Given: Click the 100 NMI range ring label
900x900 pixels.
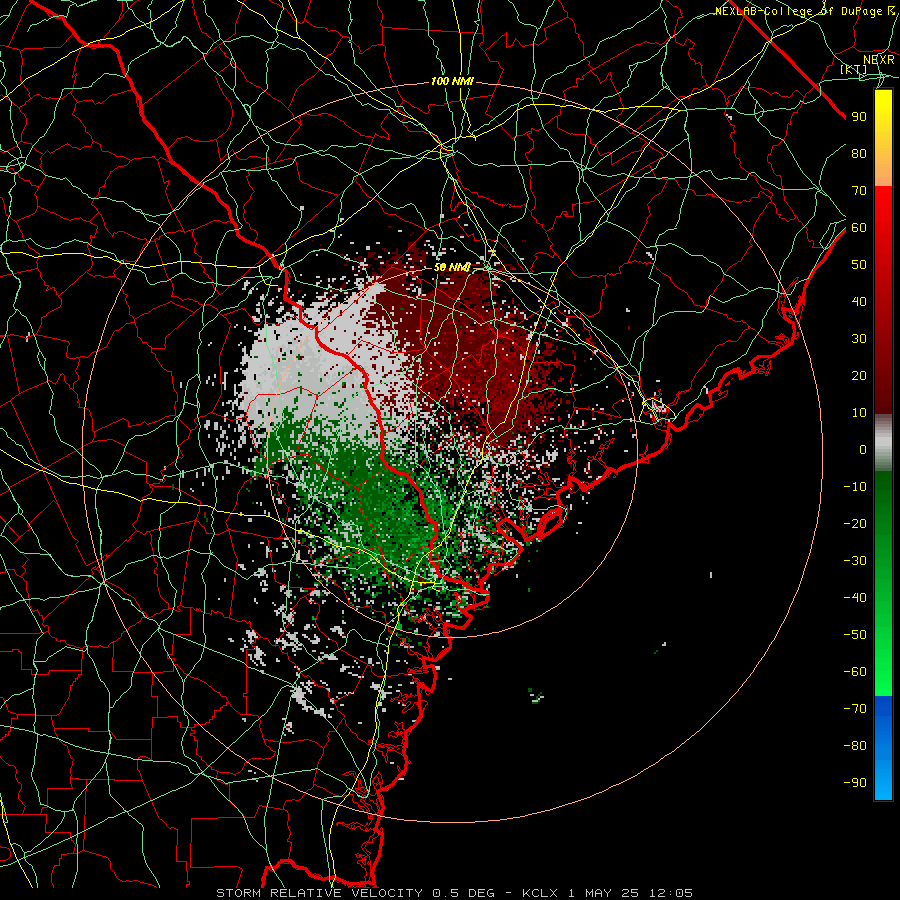Looking at the screenshot, I should click(452, 82).
